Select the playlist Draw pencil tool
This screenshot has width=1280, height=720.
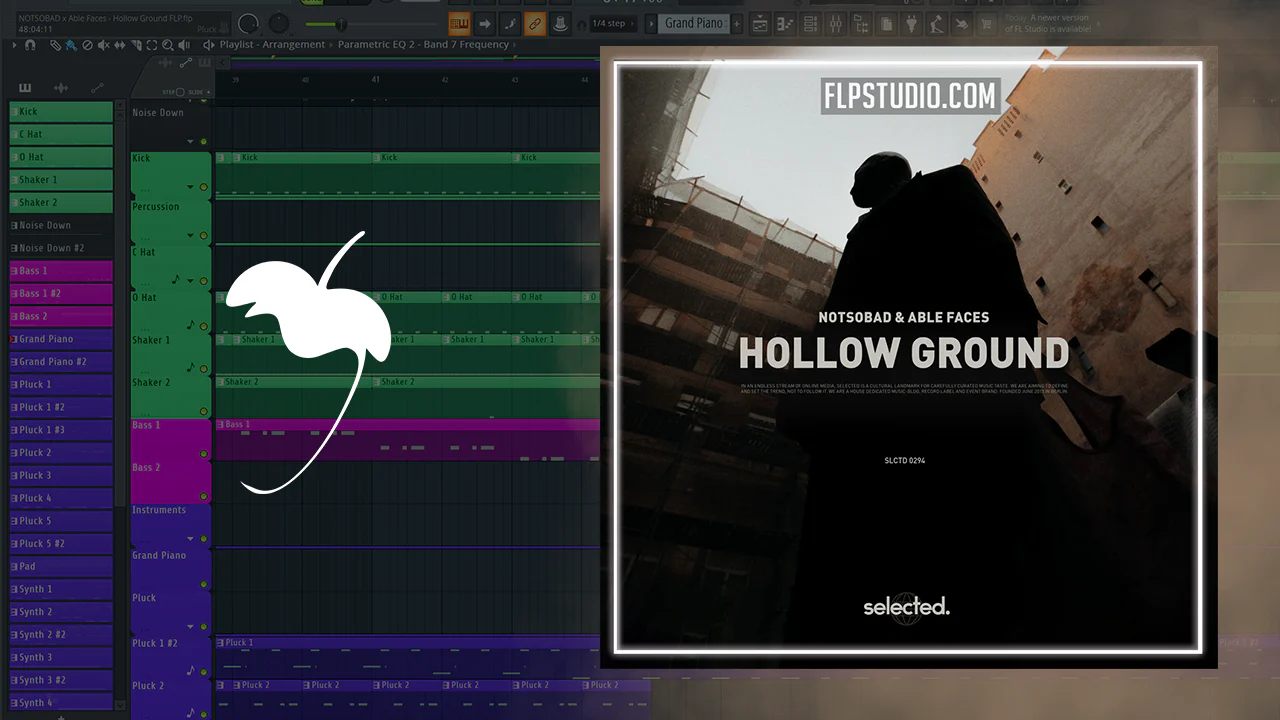(x=55, y=45)
